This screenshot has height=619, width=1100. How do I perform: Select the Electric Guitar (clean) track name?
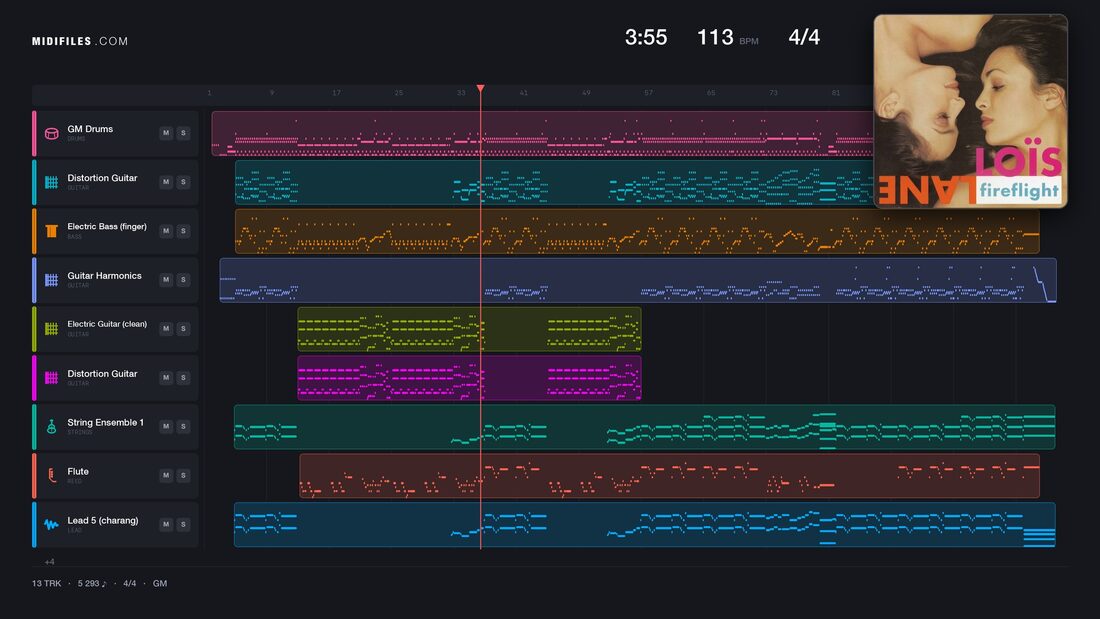tap(107, 324)
